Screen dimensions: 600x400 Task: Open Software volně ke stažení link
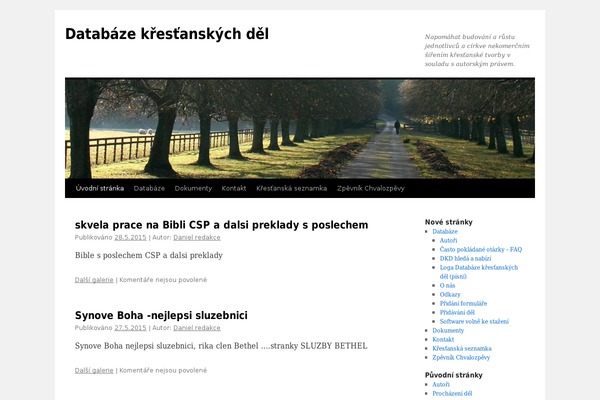474,322
